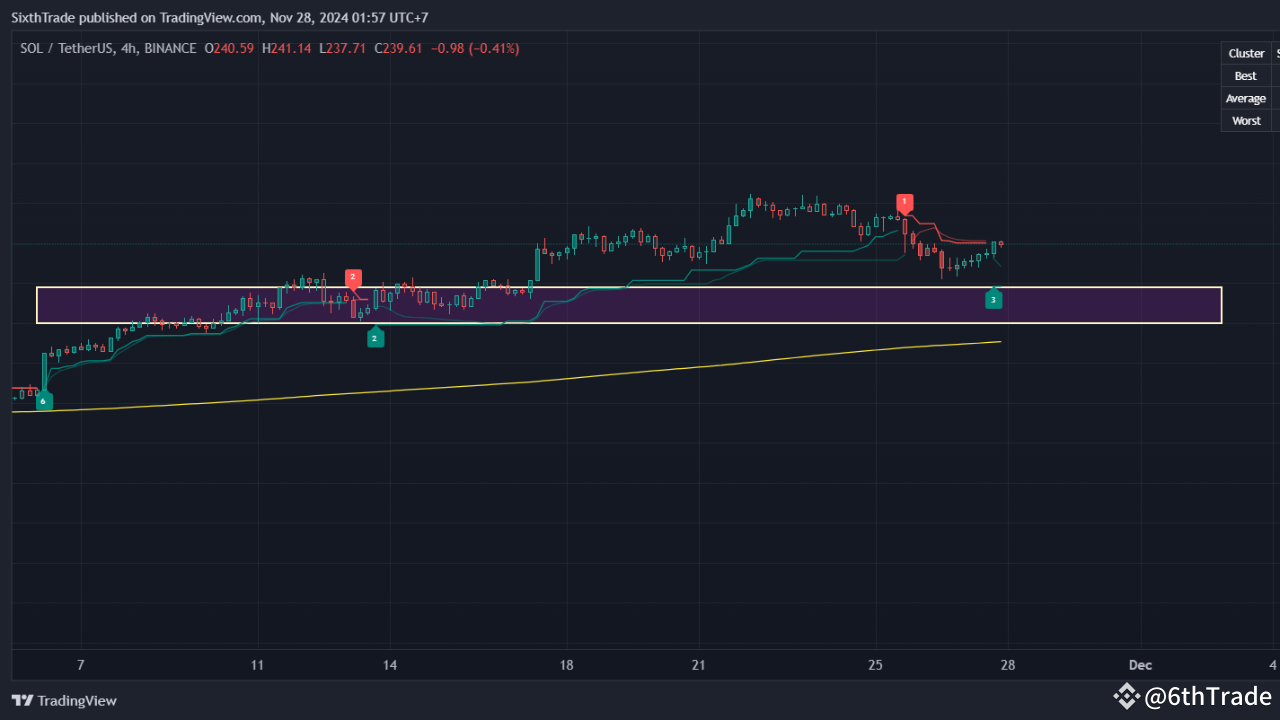Select the Cluster row in the stats table
This screenshot has height=720, width=1280.
tap(1246, 53)
